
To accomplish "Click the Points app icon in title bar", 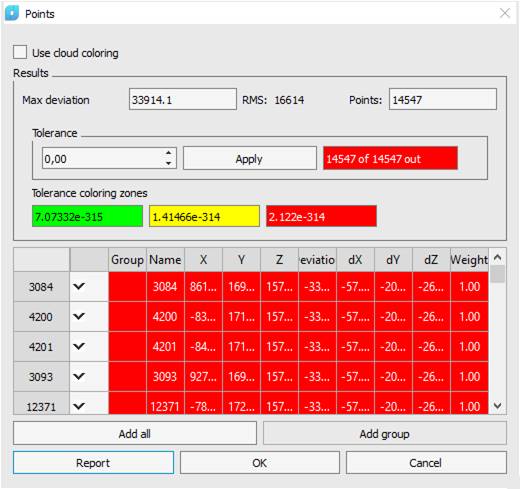I will tap(12, 13).
